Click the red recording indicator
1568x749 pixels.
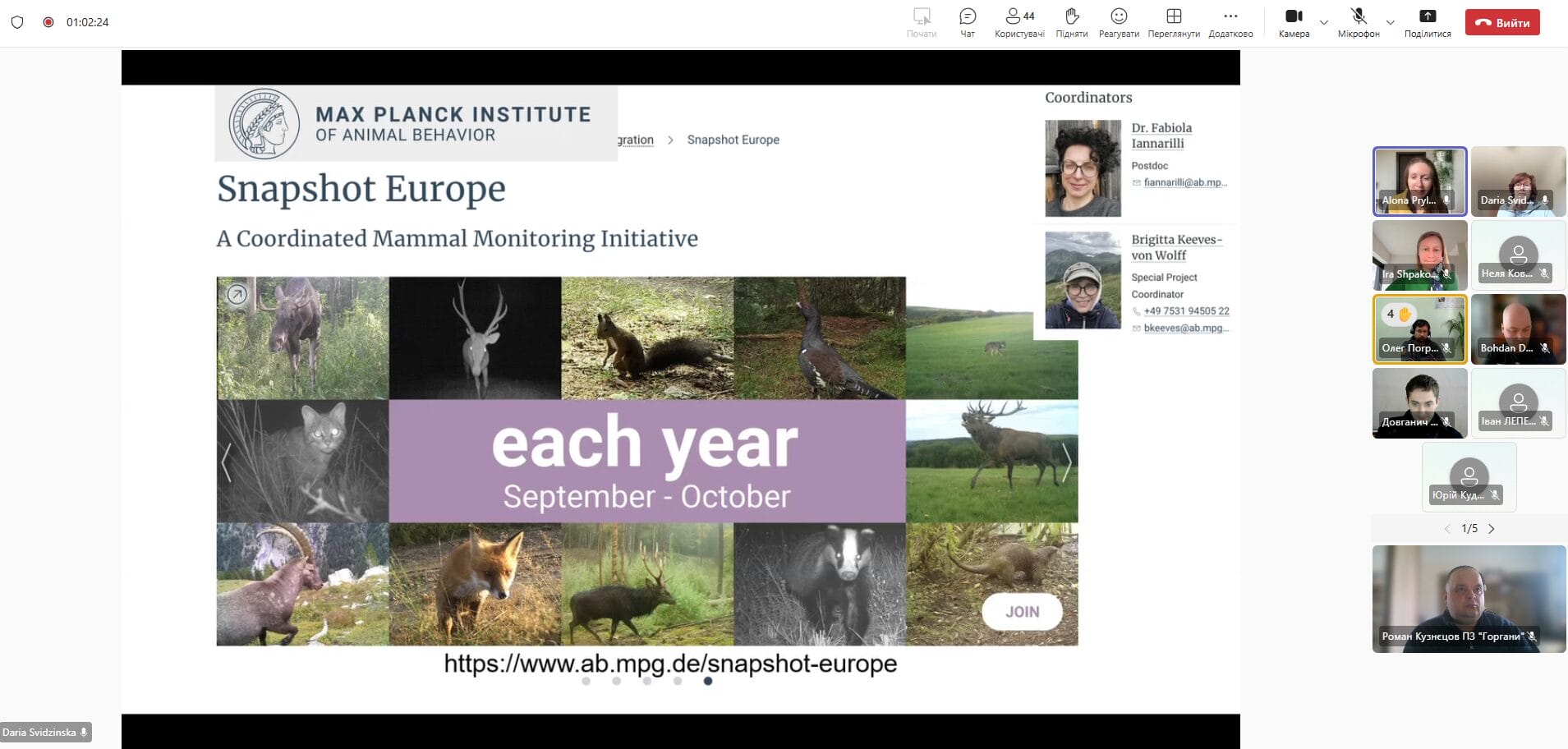click(48, 22)
